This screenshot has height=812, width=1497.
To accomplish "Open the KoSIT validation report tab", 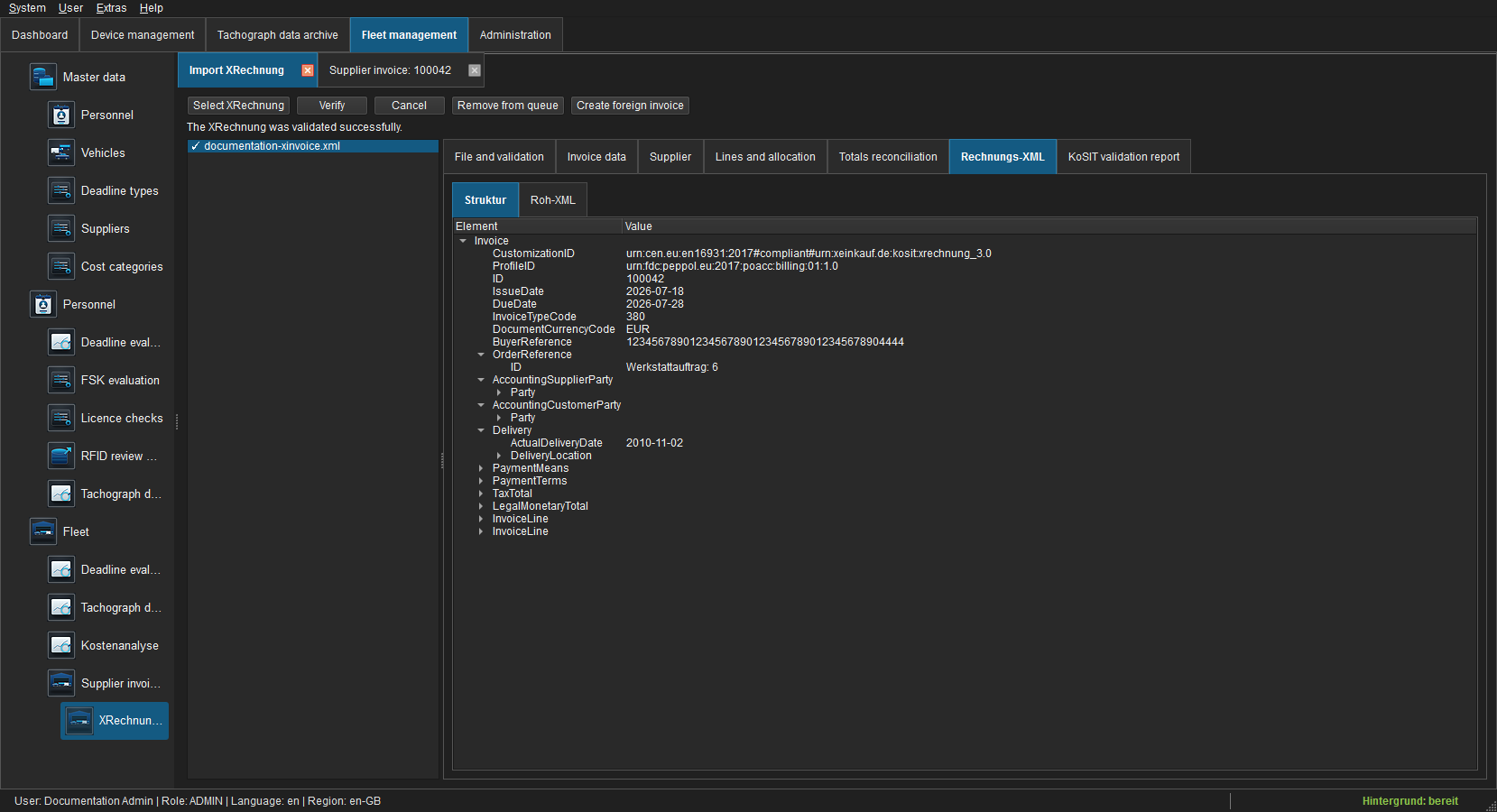I will (x=1123, y=157).
